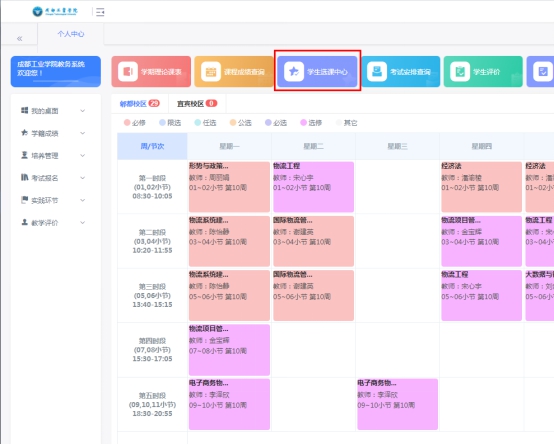The height and width of the screenshot is (445, 554).
Task: Open Monday 物流系统建 03~04 course cell
Action: (x=229, y=241)
